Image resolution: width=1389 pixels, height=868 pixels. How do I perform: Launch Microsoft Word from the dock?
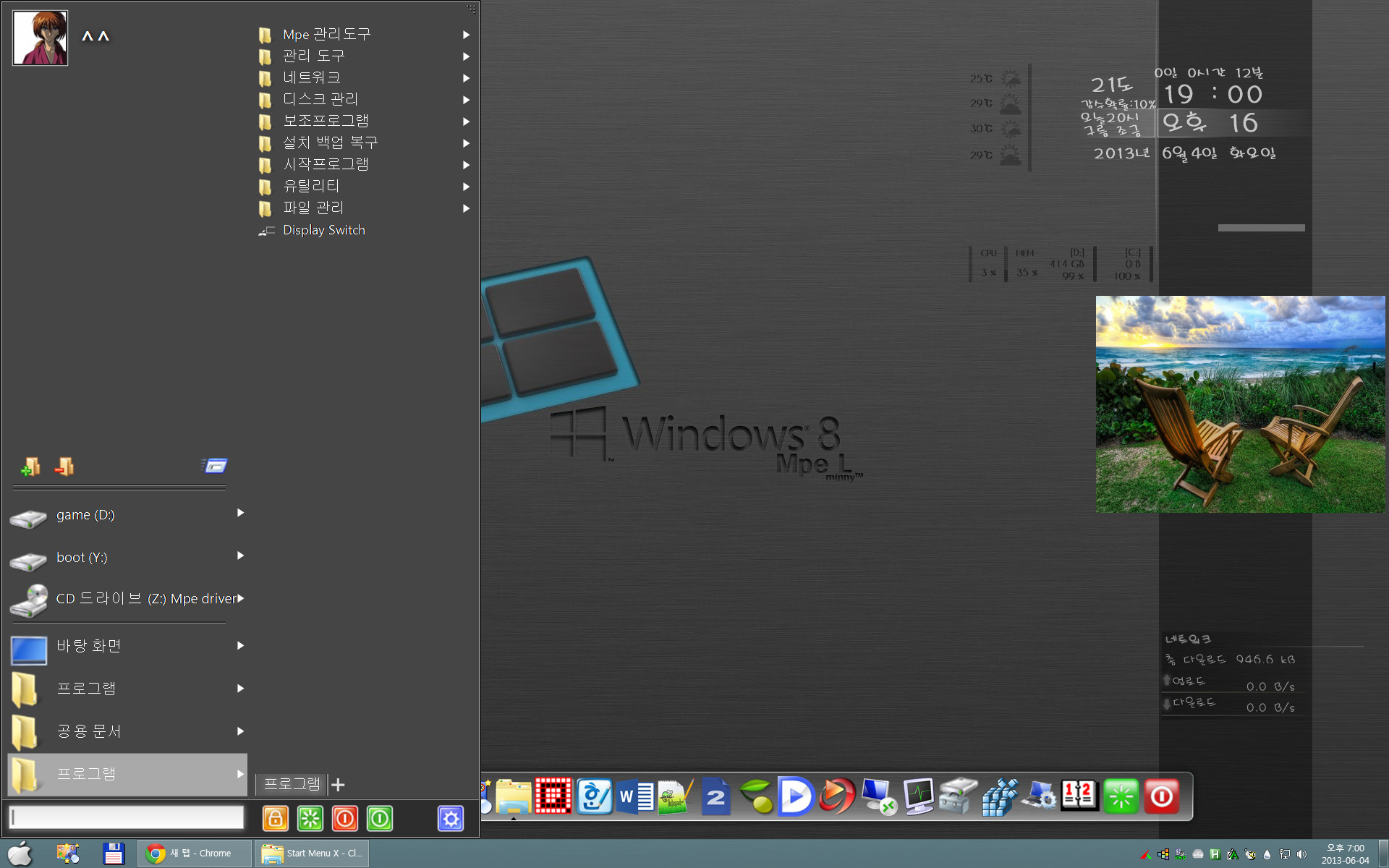pyautogui.click(x=635, y=796)
